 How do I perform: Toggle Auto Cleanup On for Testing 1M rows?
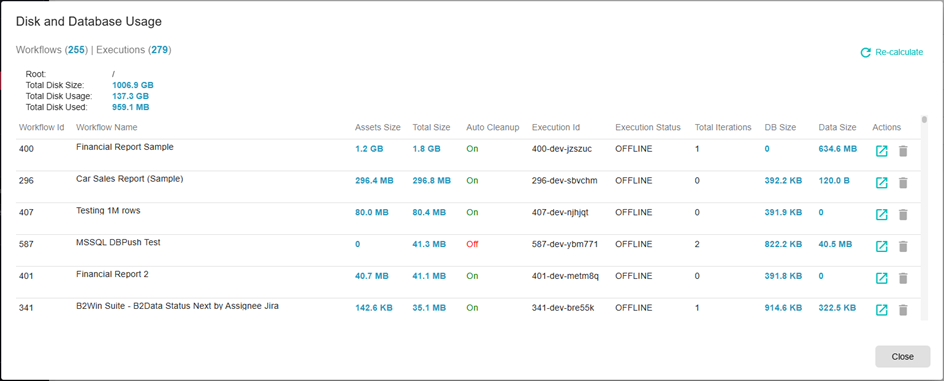[x=472, y=212]
